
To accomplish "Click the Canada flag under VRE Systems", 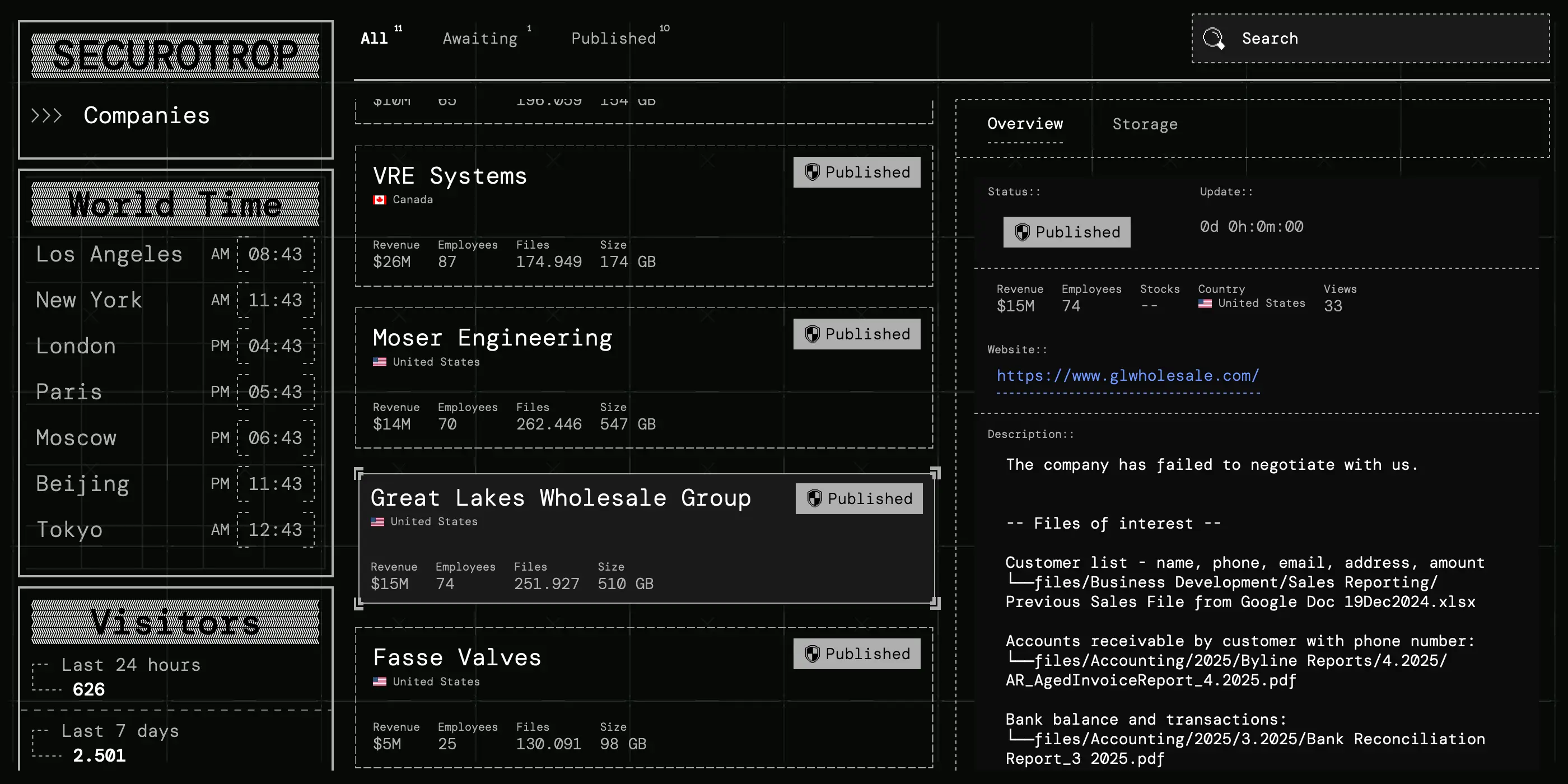I will click(379, 200).
